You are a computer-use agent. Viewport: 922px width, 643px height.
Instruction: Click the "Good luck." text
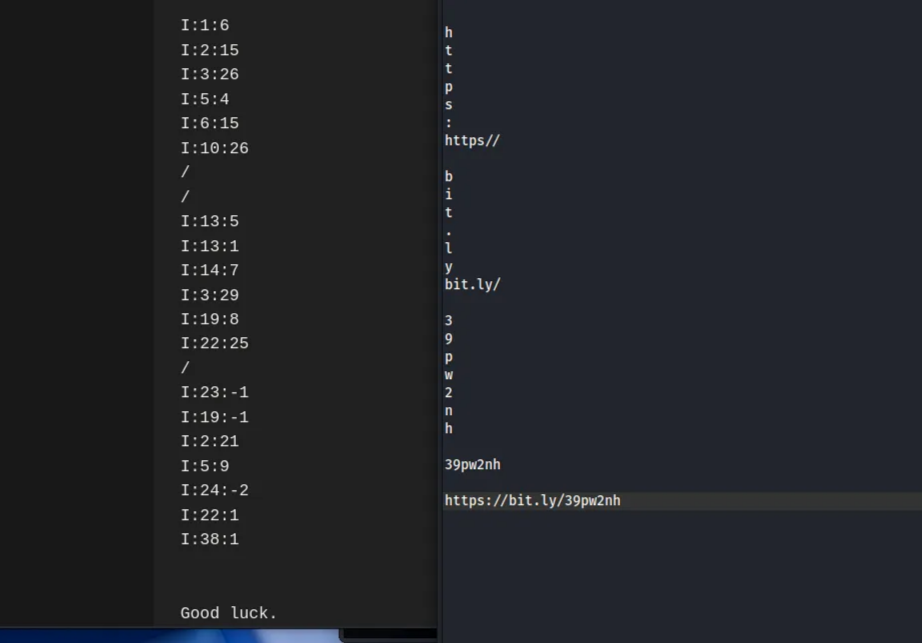(x=228, y=613)
